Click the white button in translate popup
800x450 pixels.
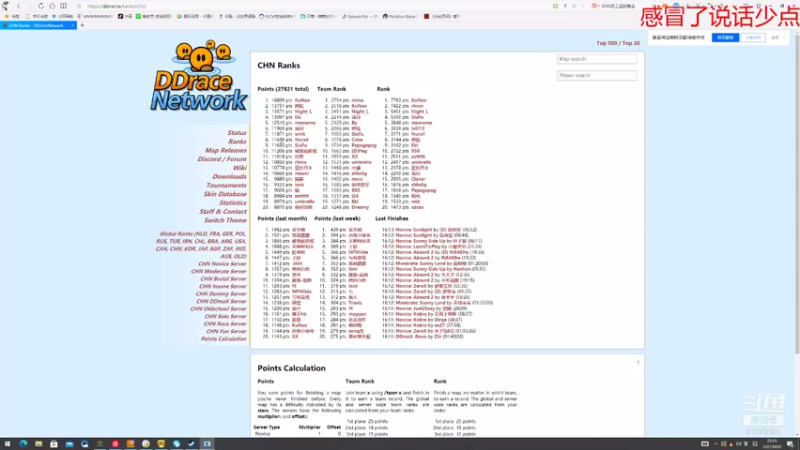[x=753, y=38]
